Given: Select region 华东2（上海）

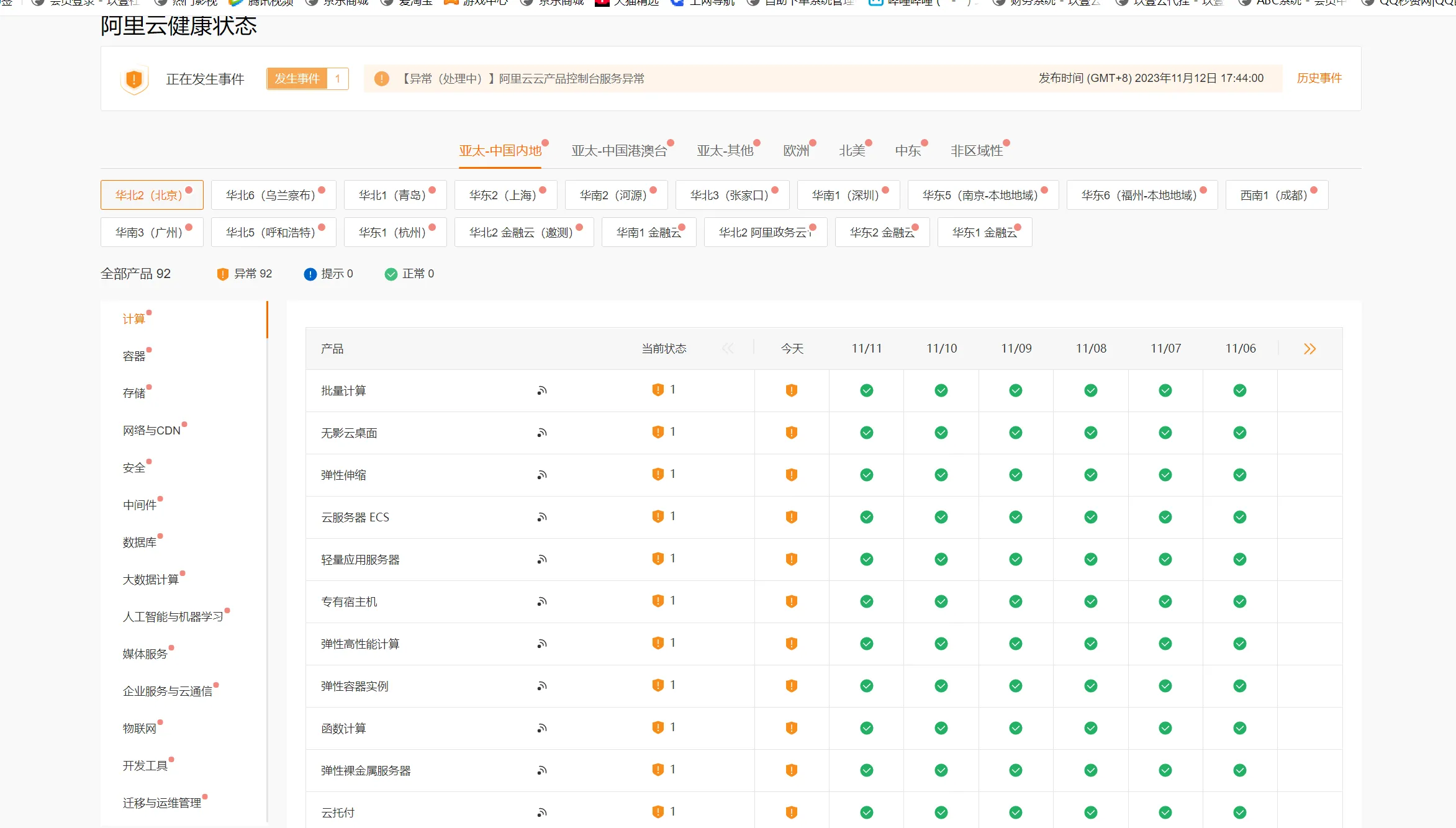Looking at the screenshot, I should (506, 195).
